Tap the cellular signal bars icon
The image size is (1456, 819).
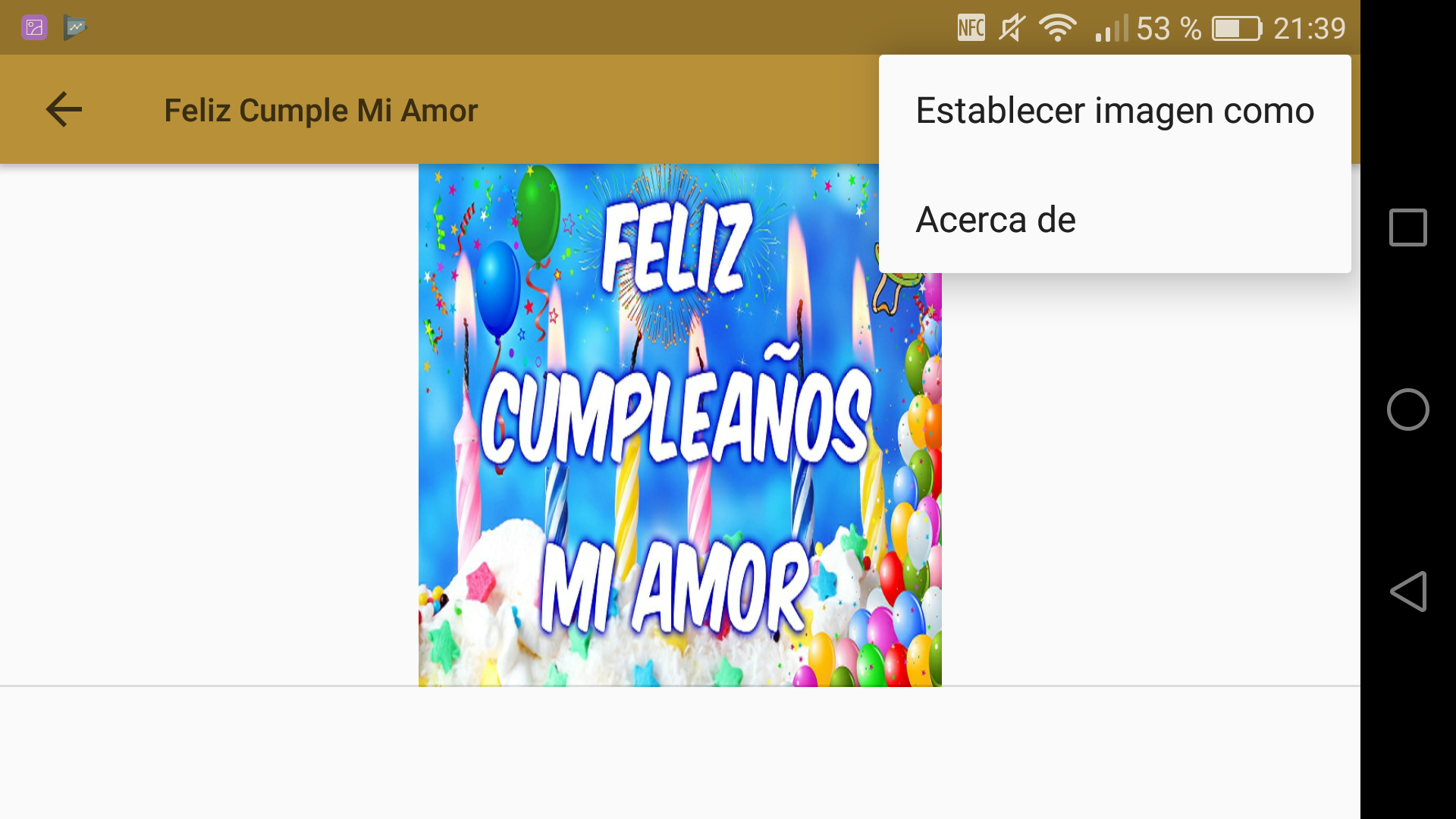coord(1111,28)
